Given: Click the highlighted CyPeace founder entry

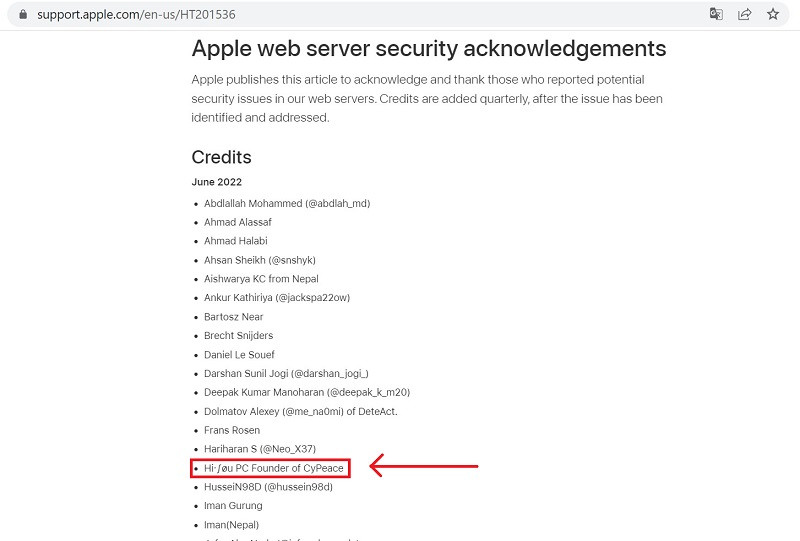Looking at the screenshot, I should point(271,468).
